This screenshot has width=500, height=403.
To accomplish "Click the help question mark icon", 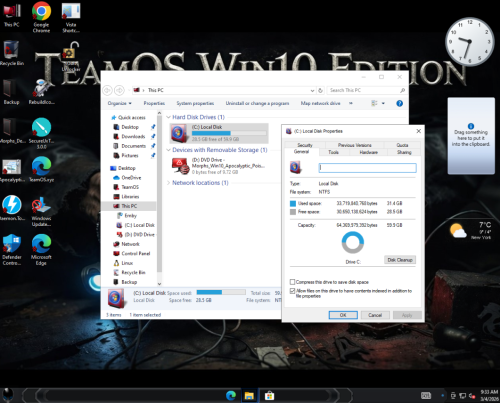I will pos(399,103).
